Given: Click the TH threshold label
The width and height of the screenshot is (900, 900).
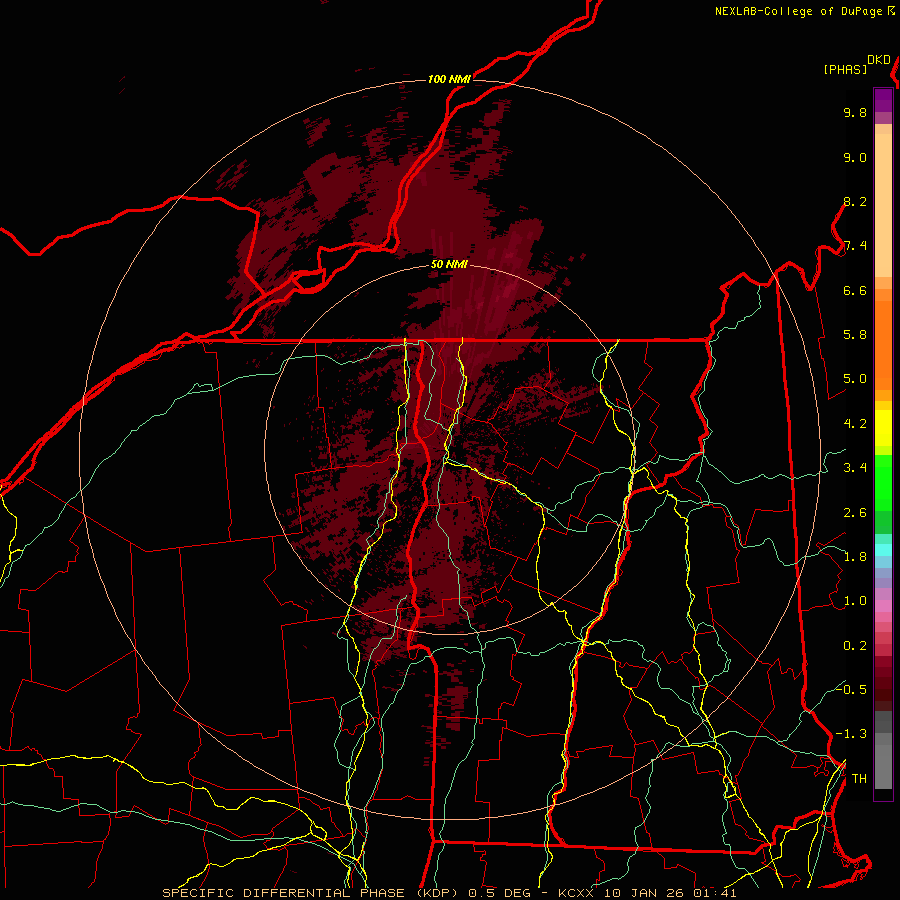Looking at the screenshot, I should (859, 779).
